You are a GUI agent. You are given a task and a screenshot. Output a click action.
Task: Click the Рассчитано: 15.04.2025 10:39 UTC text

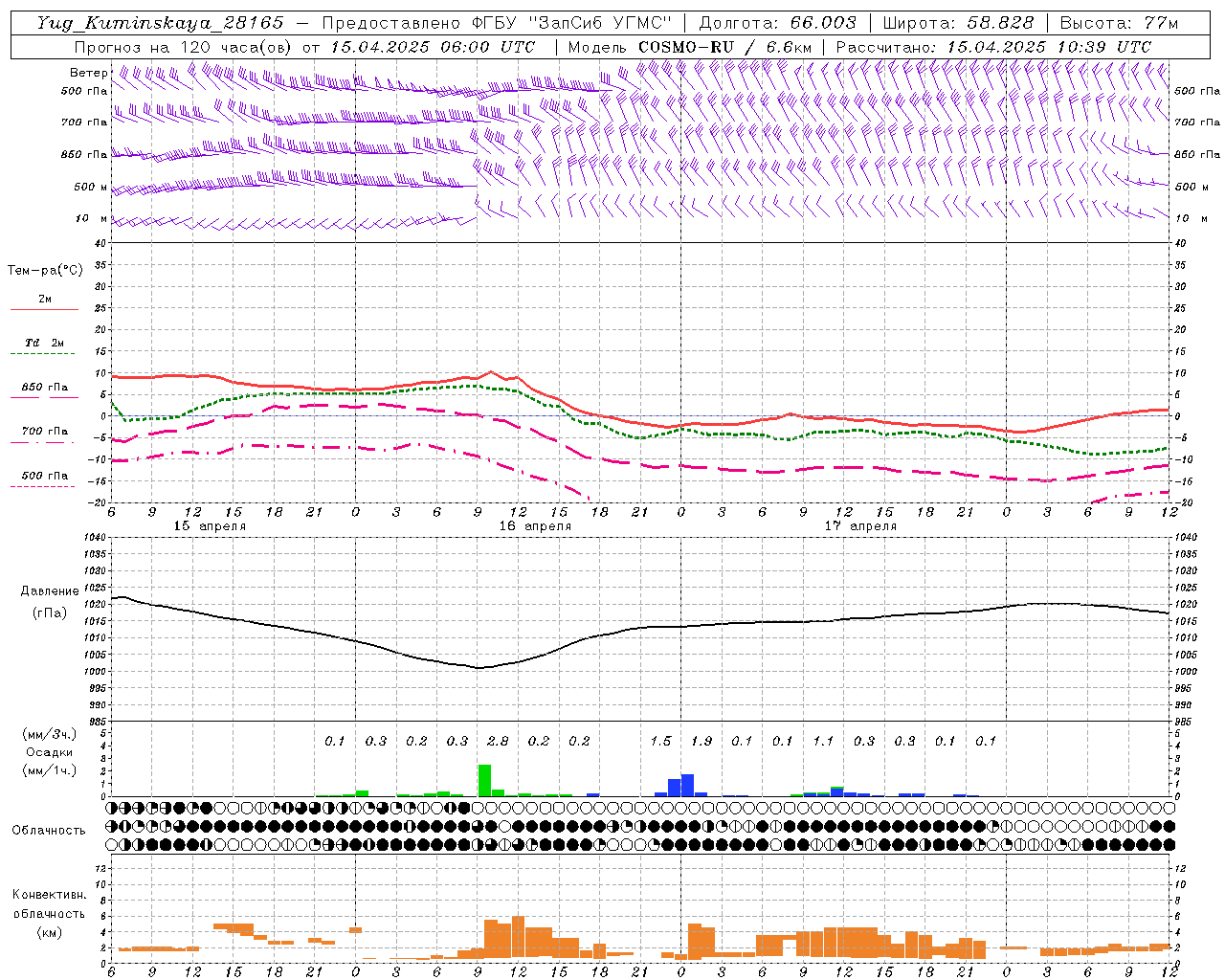click(993, 47)
